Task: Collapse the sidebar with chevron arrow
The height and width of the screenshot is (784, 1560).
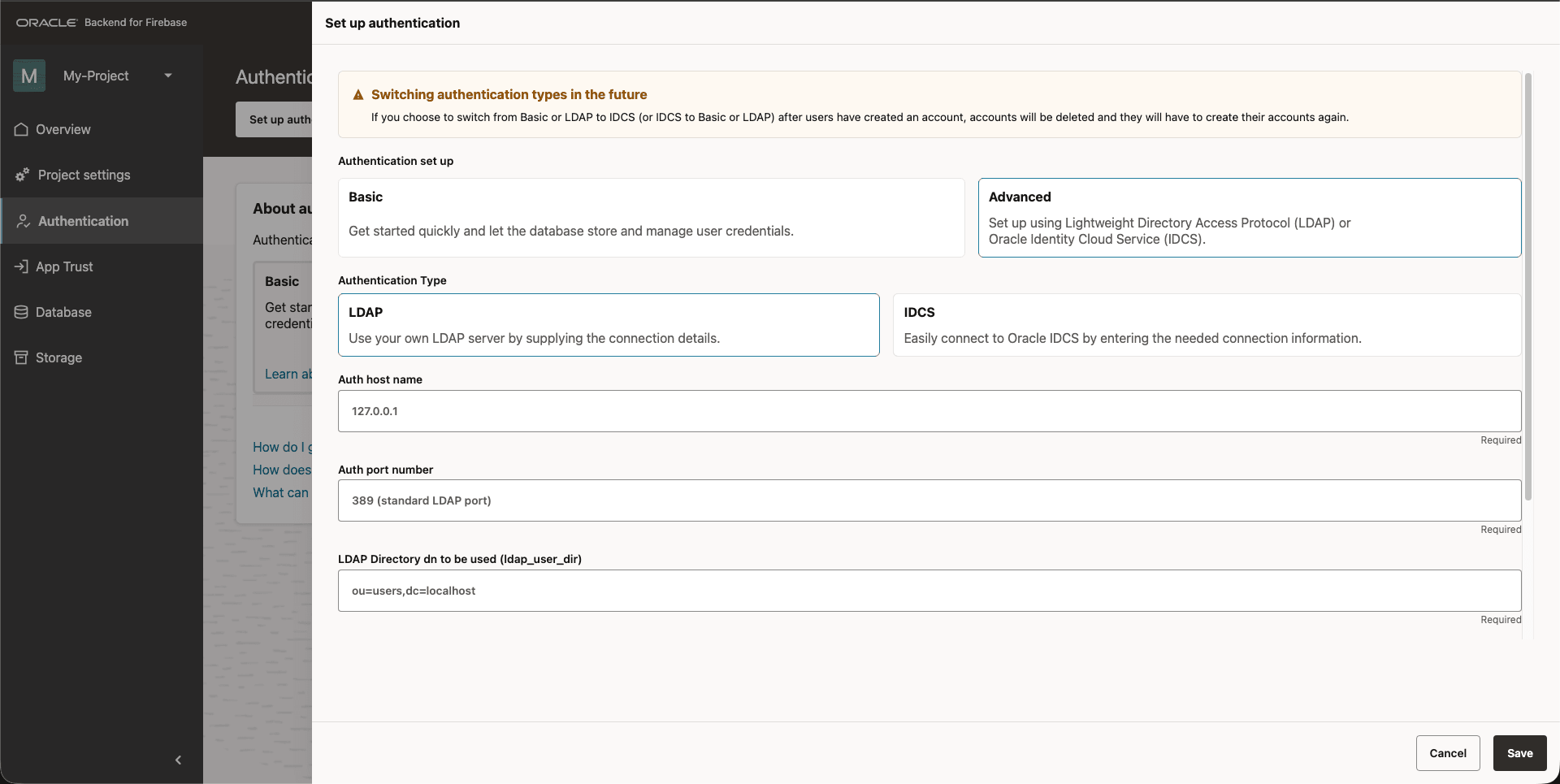Action: click(x=178, y=760)
